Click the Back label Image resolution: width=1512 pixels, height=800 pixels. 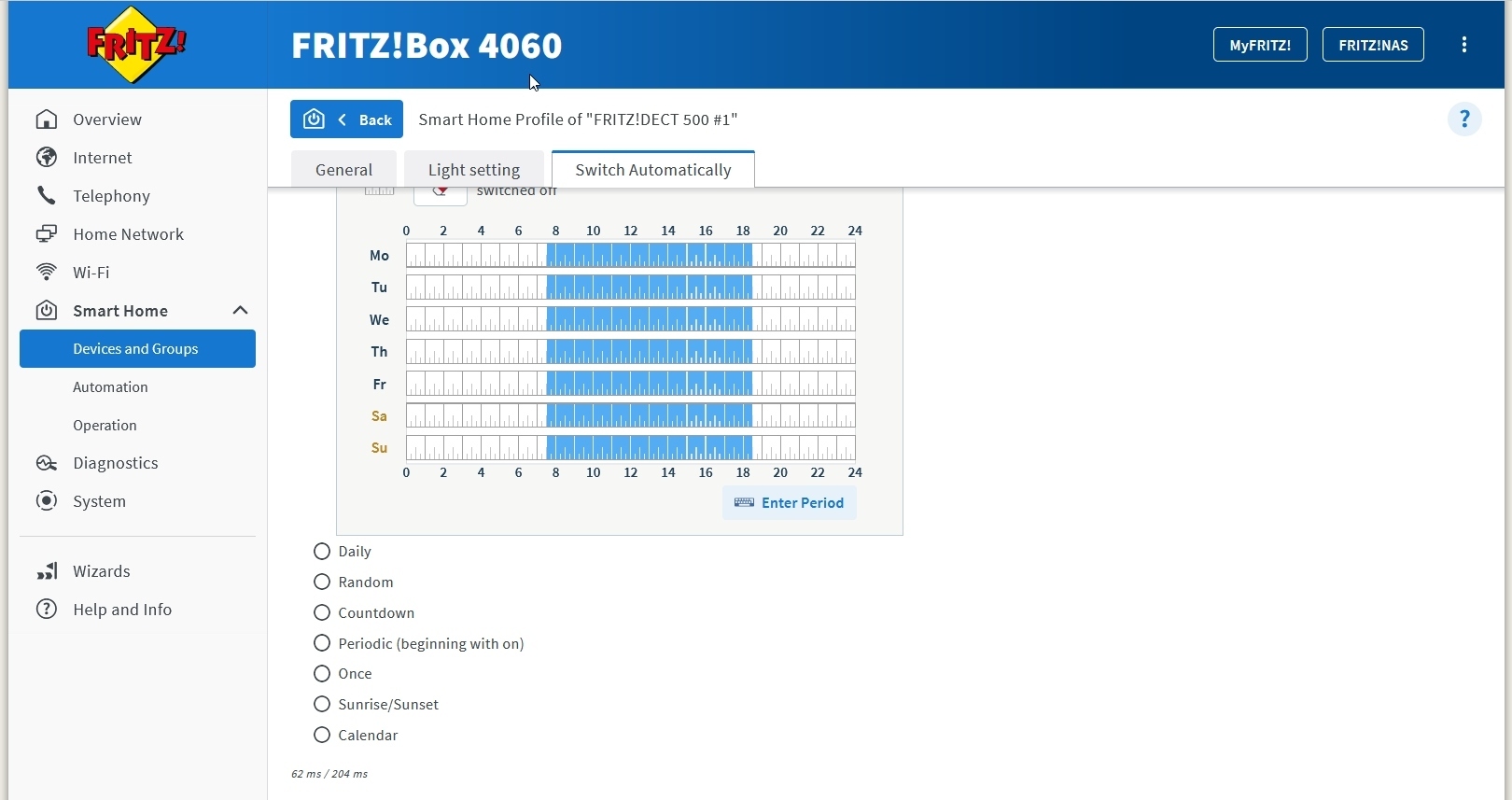(375, 119)
